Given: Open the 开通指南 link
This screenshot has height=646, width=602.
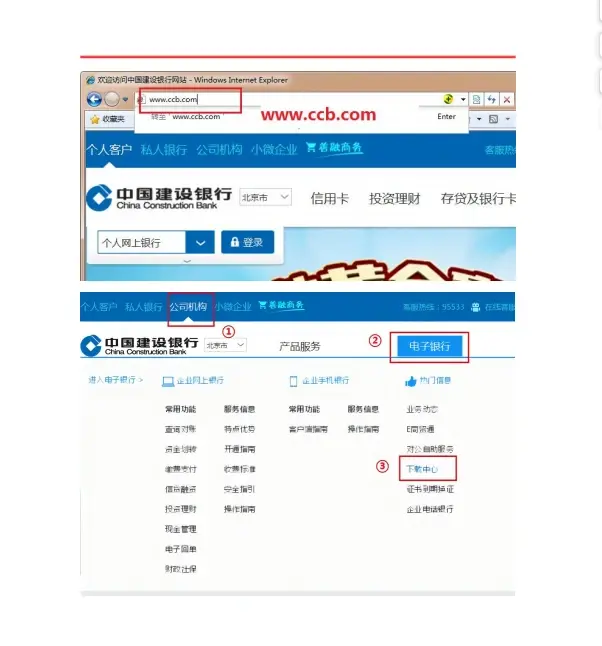Looking at the screenshot, I should coord(239,449).
